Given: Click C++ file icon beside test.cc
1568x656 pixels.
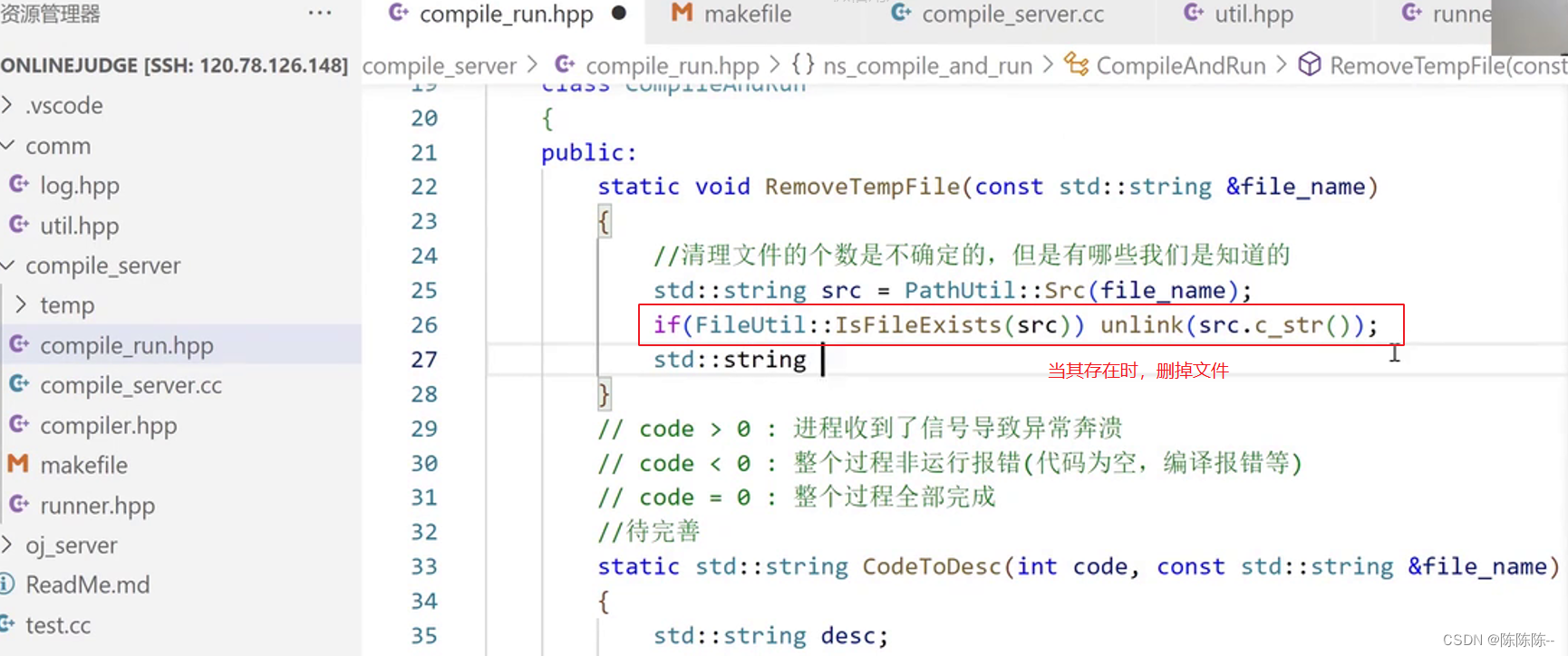Looking at the screenshot, I should coord(8,623).
